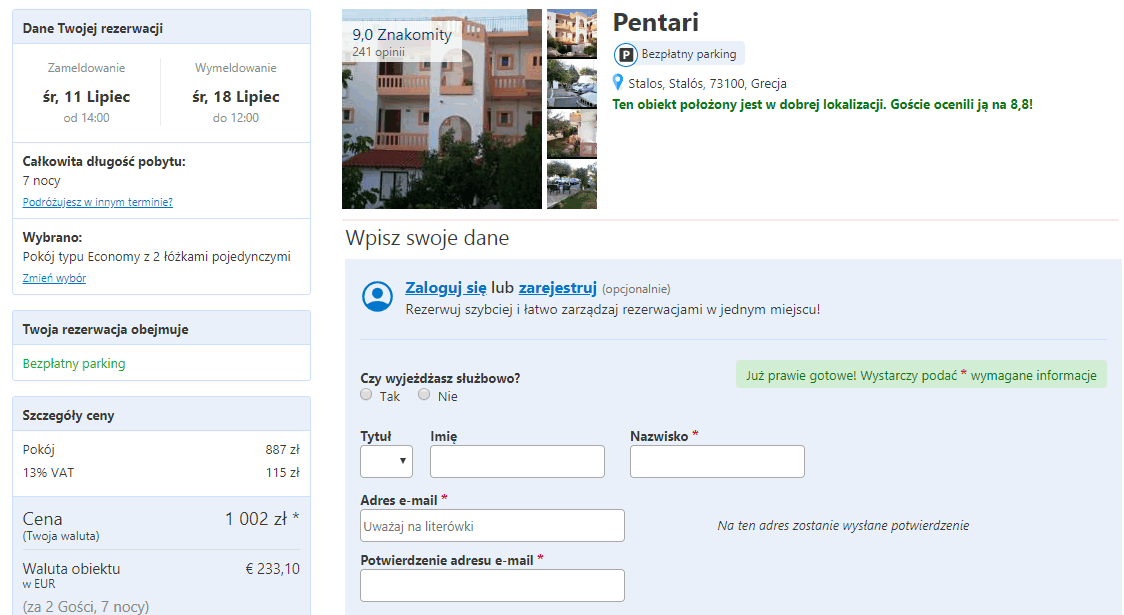Expand the Tytuł dropdown
The width and height of the screenshot is (1124, 615).
[x=386, y=461]
